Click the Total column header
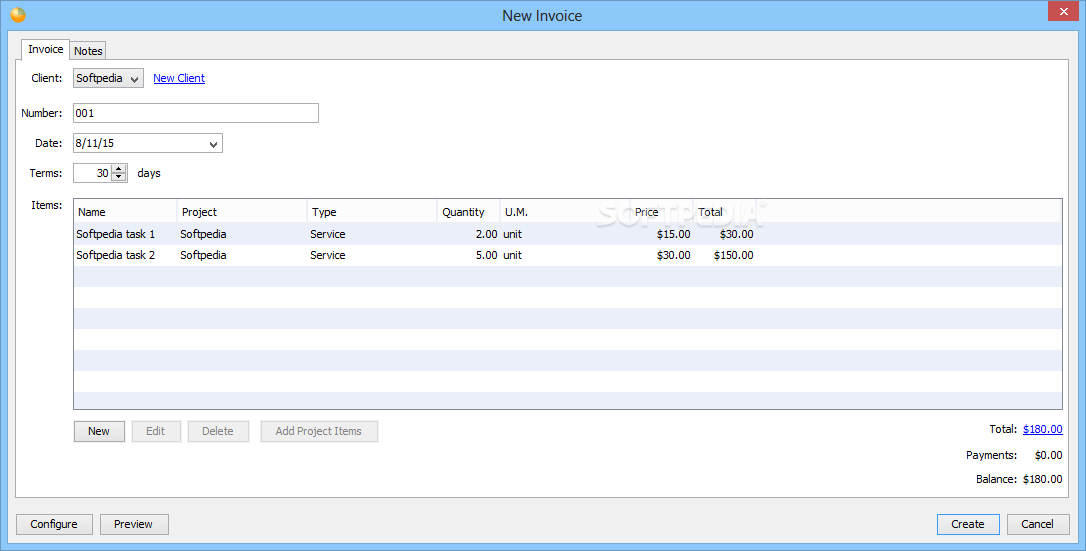This screenshot has height=551, width=1086. coord(725,212)
